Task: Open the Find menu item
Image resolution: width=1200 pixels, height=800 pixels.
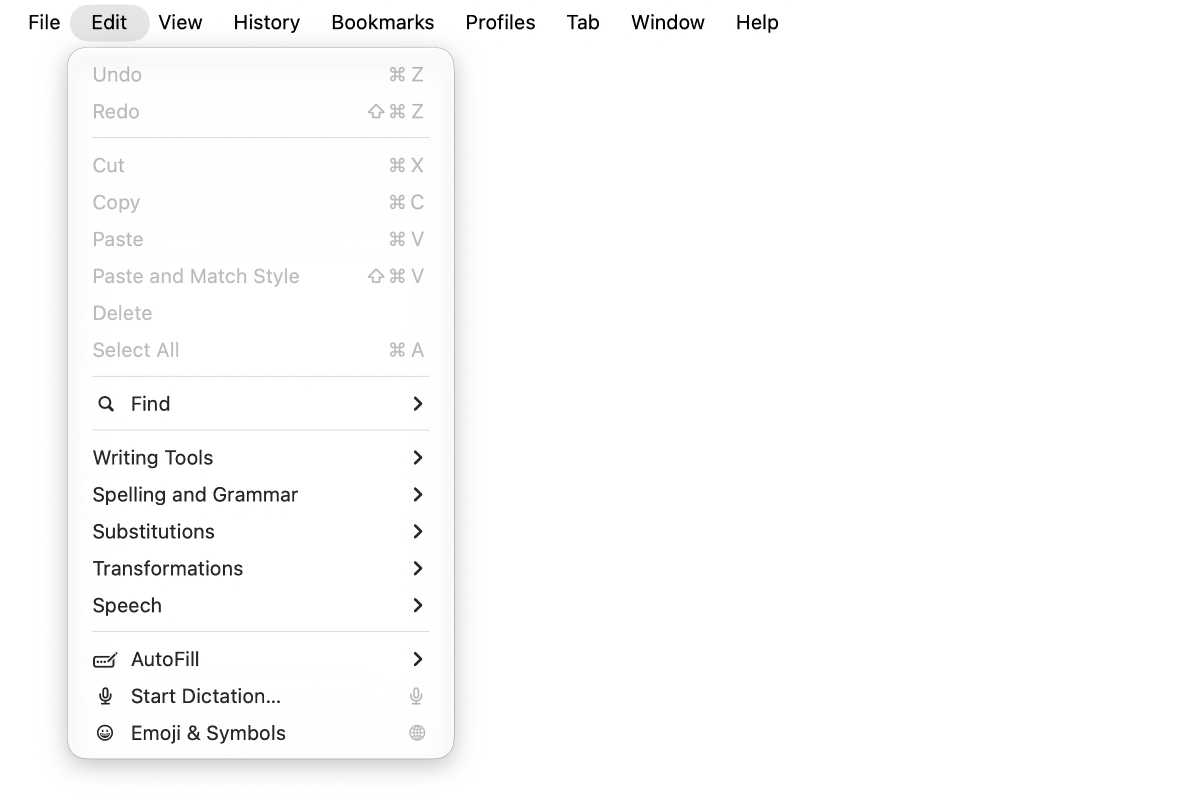Action: tap(261, 404)
